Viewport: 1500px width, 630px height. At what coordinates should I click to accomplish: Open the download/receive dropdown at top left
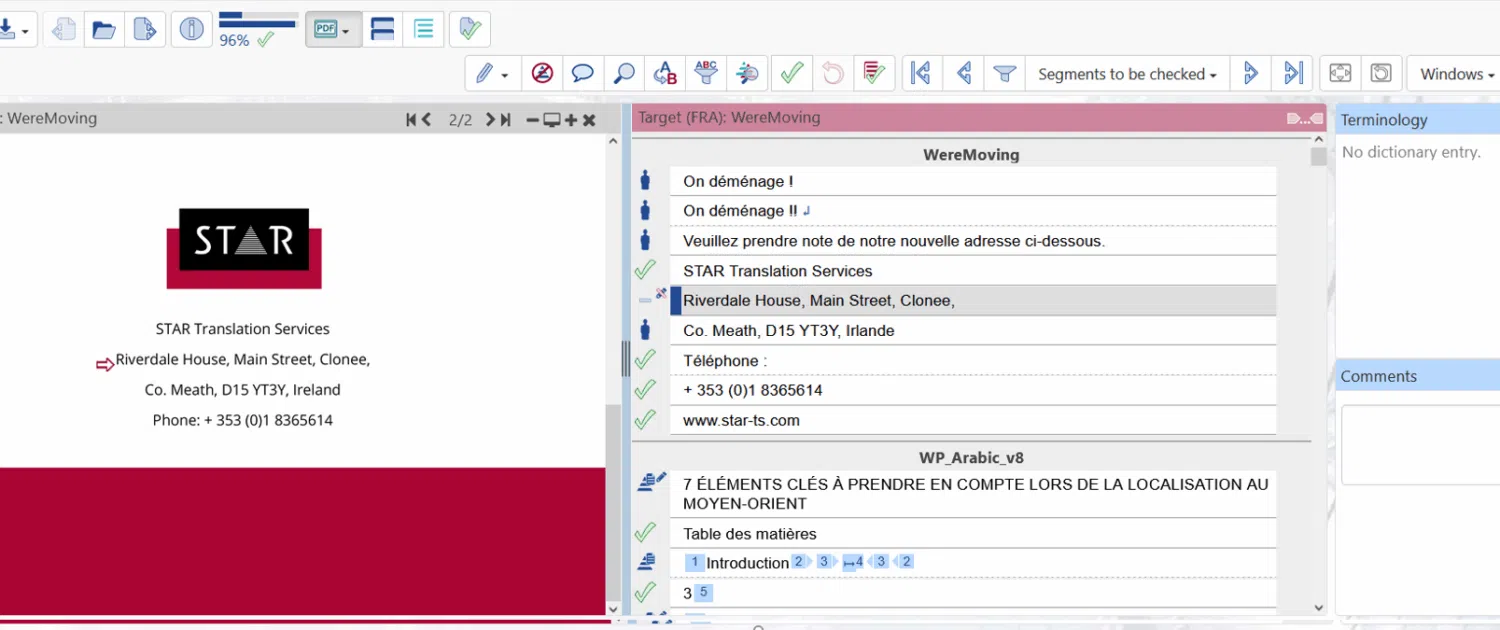(16, 29)
